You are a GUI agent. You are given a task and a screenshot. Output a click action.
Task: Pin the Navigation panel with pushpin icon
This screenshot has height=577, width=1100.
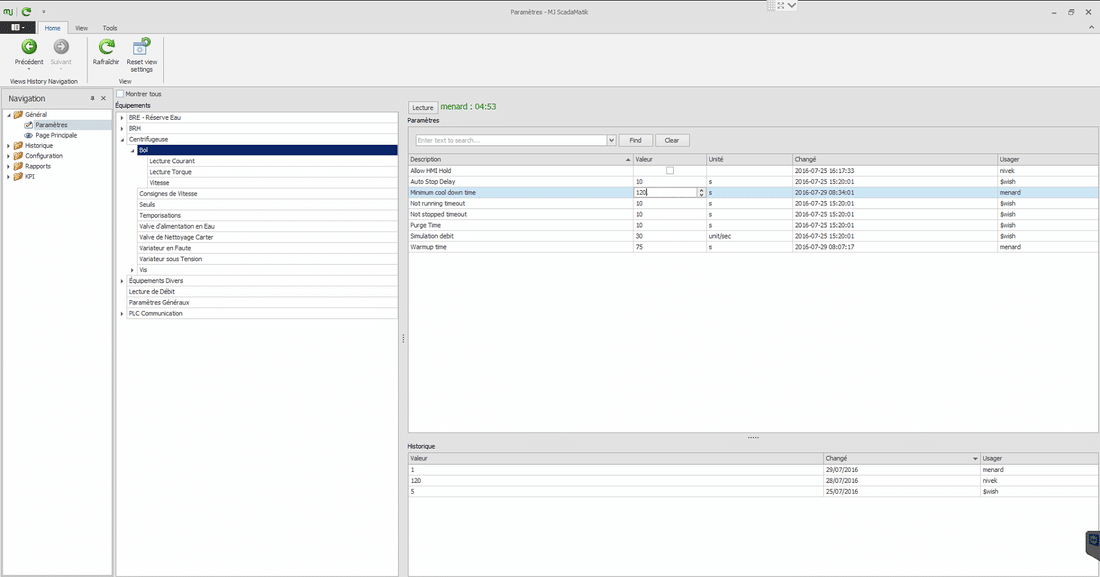(x=92, y=99)
